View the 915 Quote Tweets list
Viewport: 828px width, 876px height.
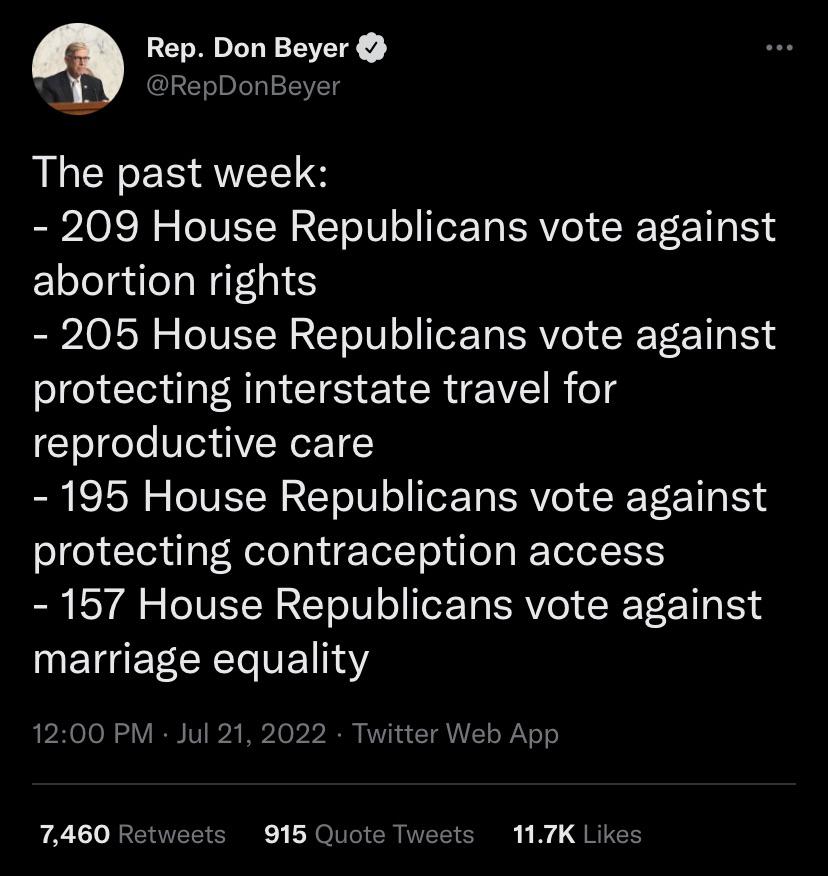tap(369, 834)
